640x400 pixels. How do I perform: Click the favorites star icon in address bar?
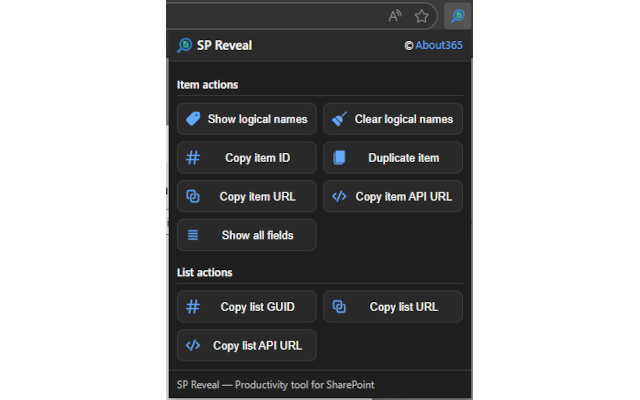pyautogui.click(x=421, y=16)
